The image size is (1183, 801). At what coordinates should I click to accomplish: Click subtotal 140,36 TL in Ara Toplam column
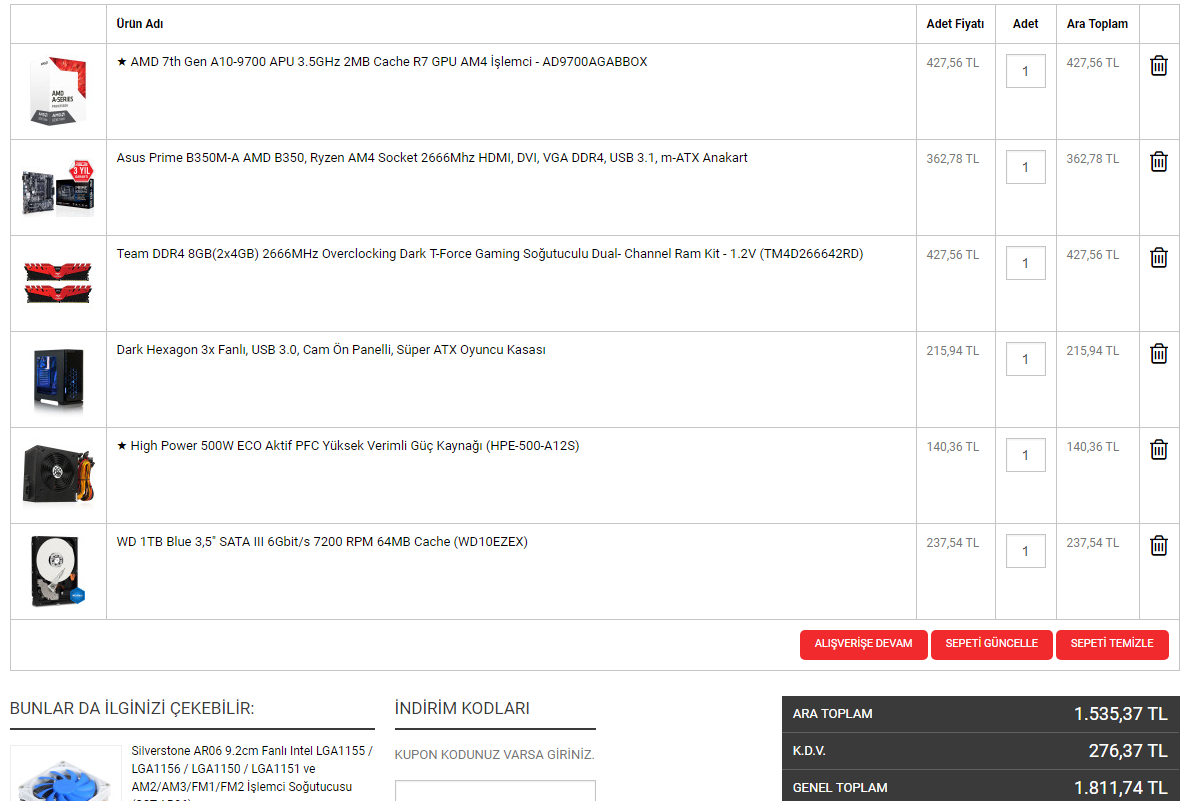(1092, 447)
